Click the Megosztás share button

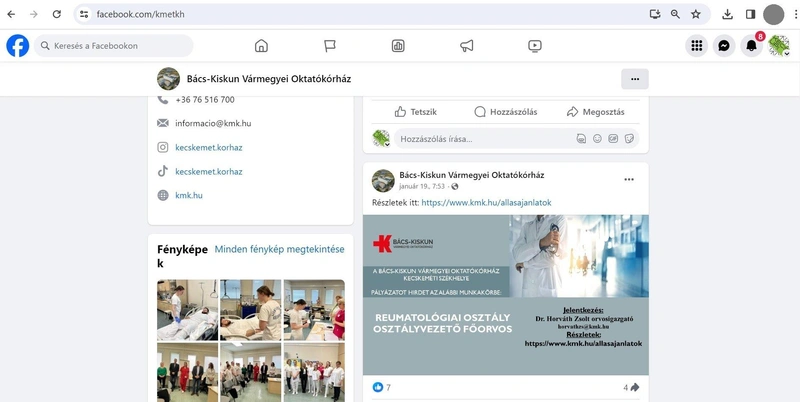coord(595,112)
